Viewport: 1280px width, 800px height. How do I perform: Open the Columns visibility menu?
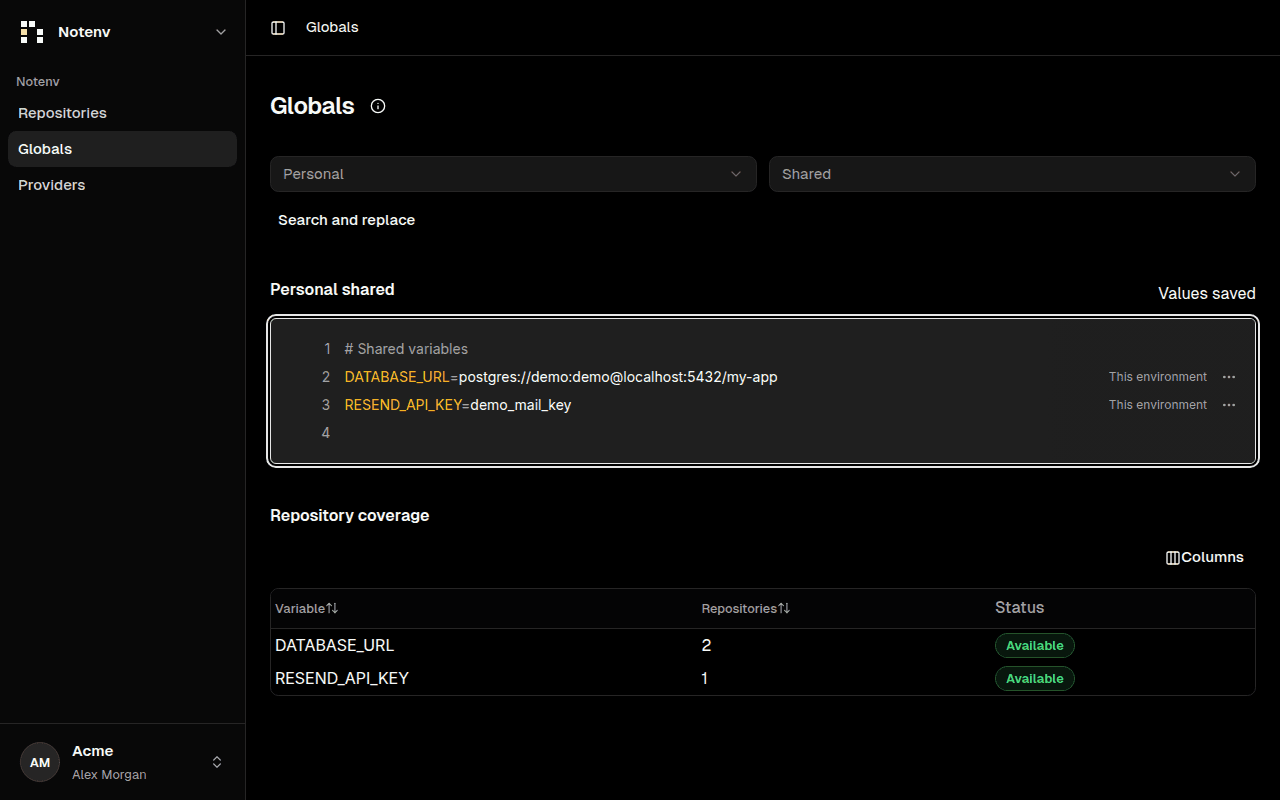1205,557
